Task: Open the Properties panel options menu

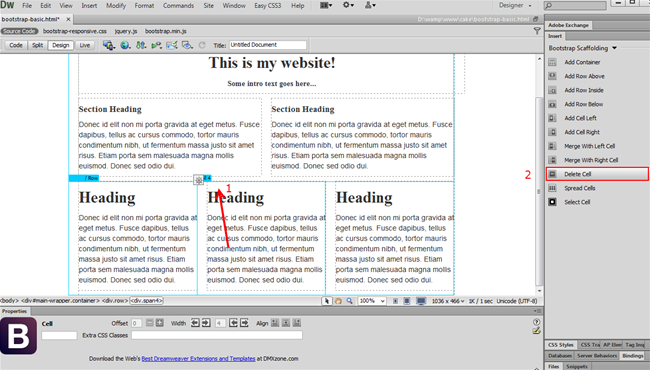Action: (538, 311)
